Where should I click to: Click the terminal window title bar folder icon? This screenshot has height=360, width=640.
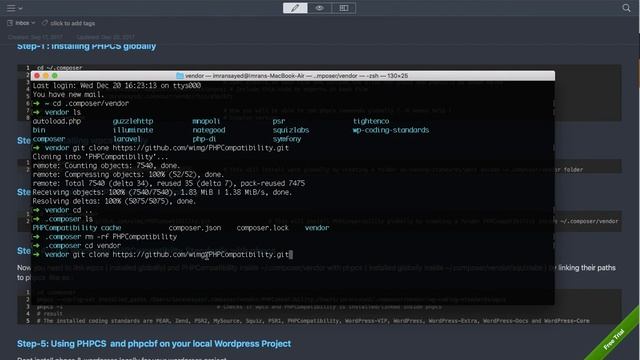pos(180,76)
